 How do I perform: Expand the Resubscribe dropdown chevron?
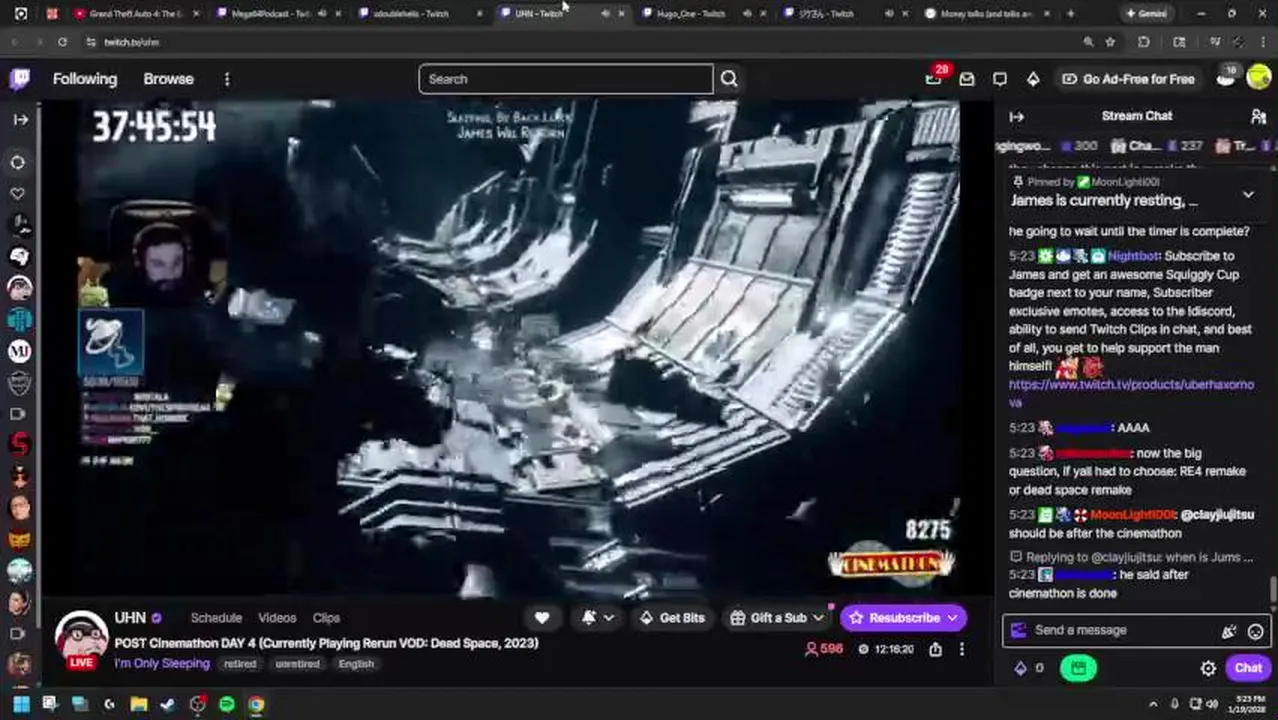[952, 618]
